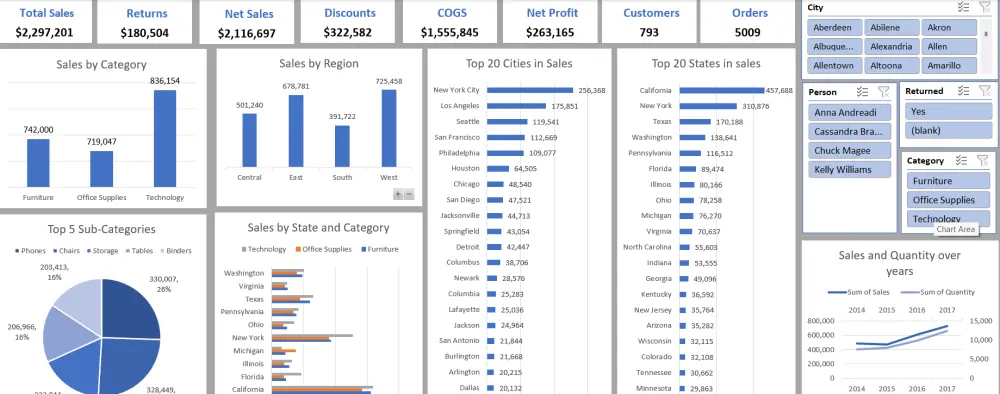Select the Central bar in Sales by Region
Image resolution: width=1000 pixels, height=394 pixels.
click(249, 141)
